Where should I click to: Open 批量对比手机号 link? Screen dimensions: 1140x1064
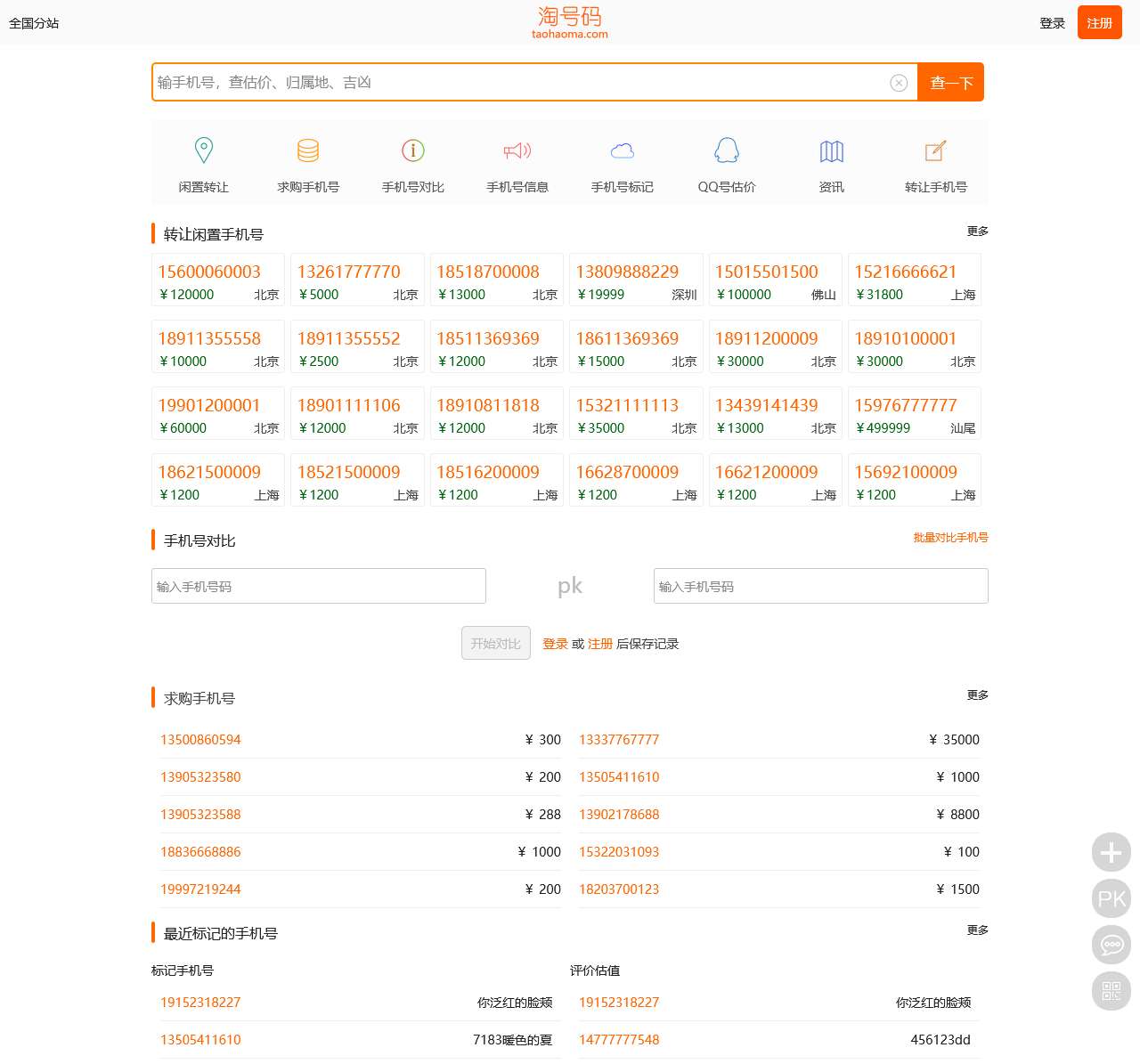pos(950,538)
